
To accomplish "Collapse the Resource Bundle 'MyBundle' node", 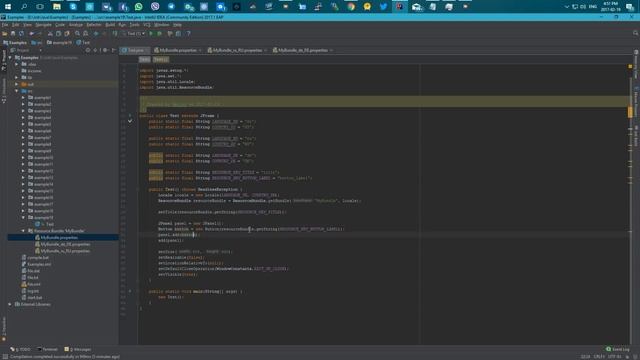I will [x=23, y=231].
